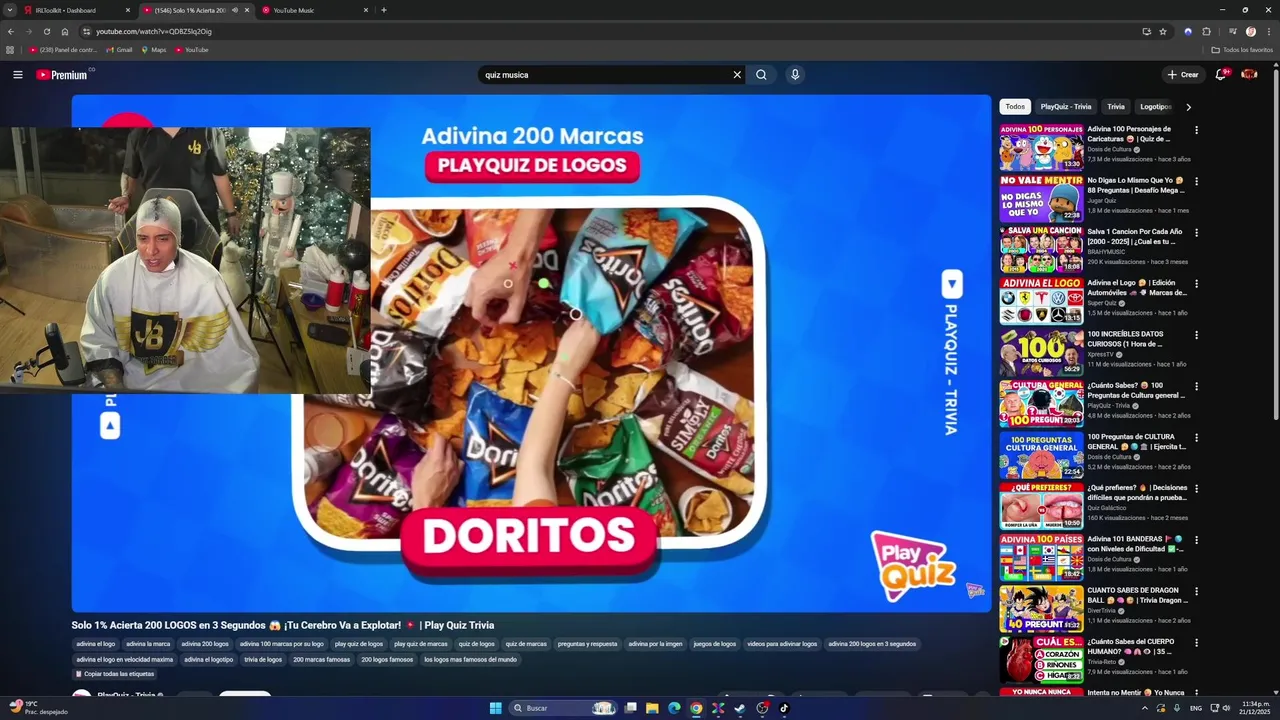The height and width of the screenshot is (720, 1280).
Task: Open the YouTube hamburger guide menu
Action: (x=17, y=75)
